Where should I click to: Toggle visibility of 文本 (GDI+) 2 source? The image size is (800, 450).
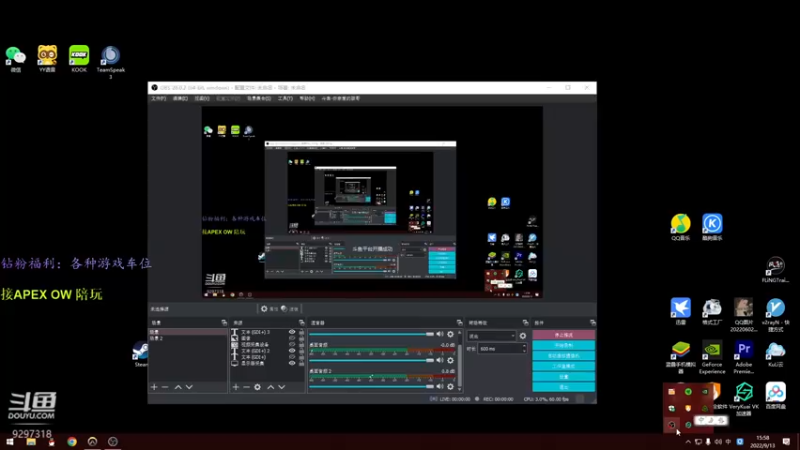pos(292,351)
